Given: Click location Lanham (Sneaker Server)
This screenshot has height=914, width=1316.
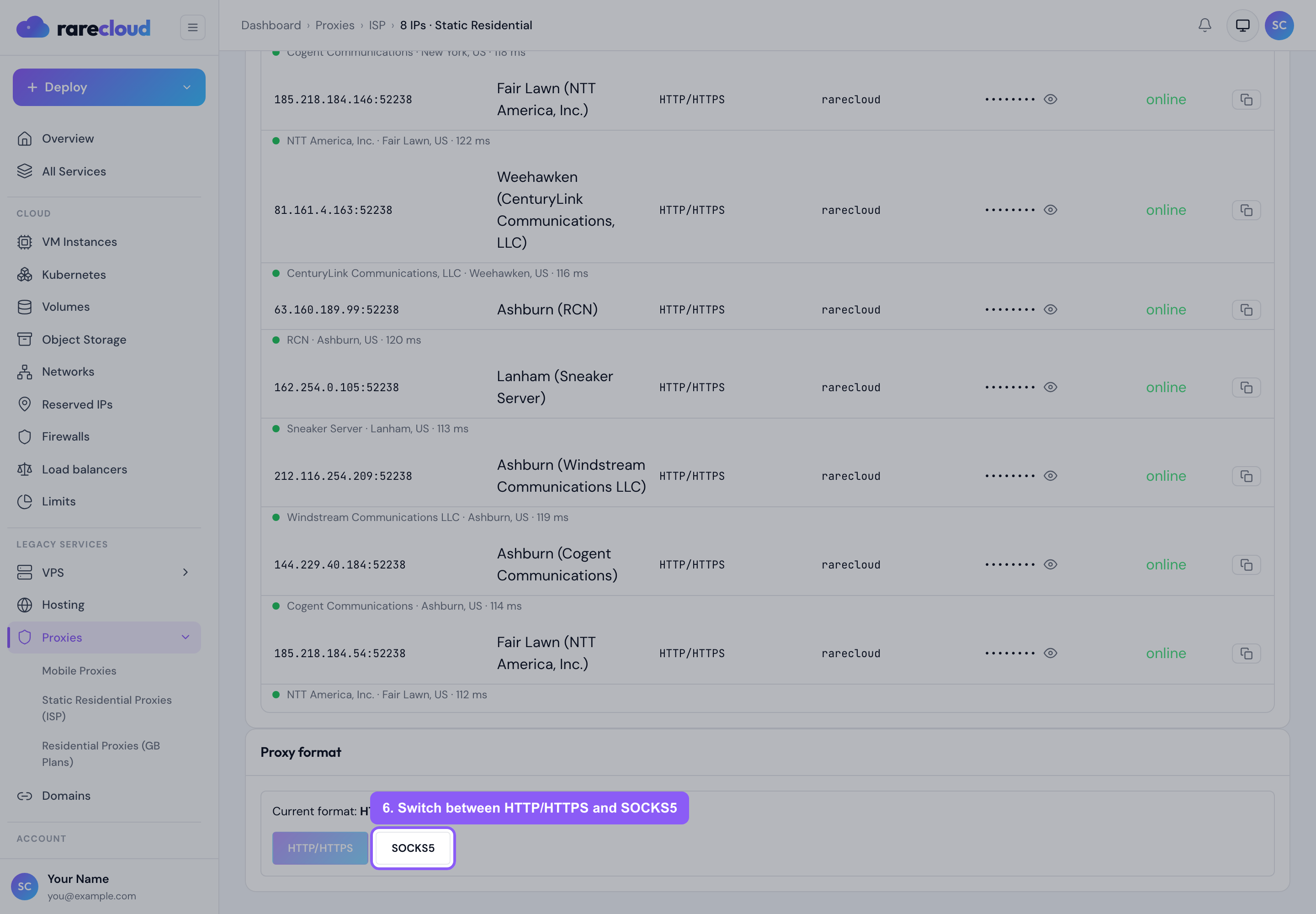Looking at the screenshot, I should 554,387.
